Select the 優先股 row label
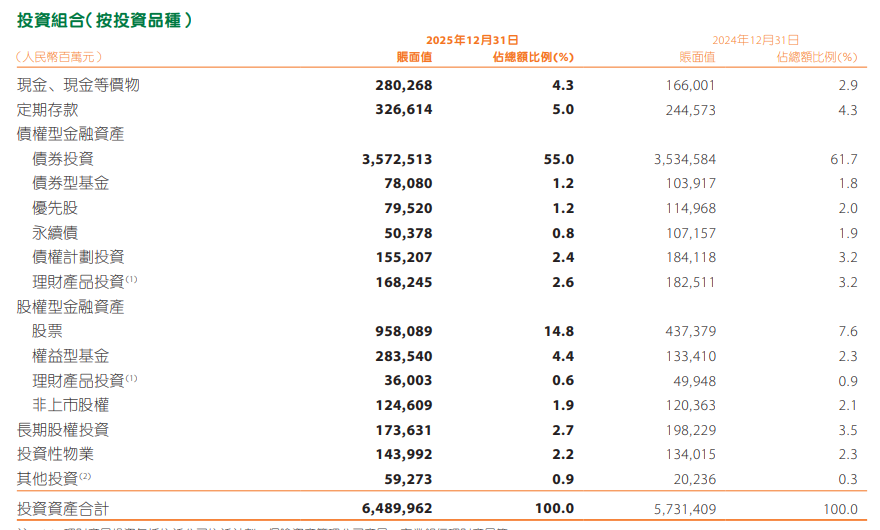 click(x=55, y=208)
